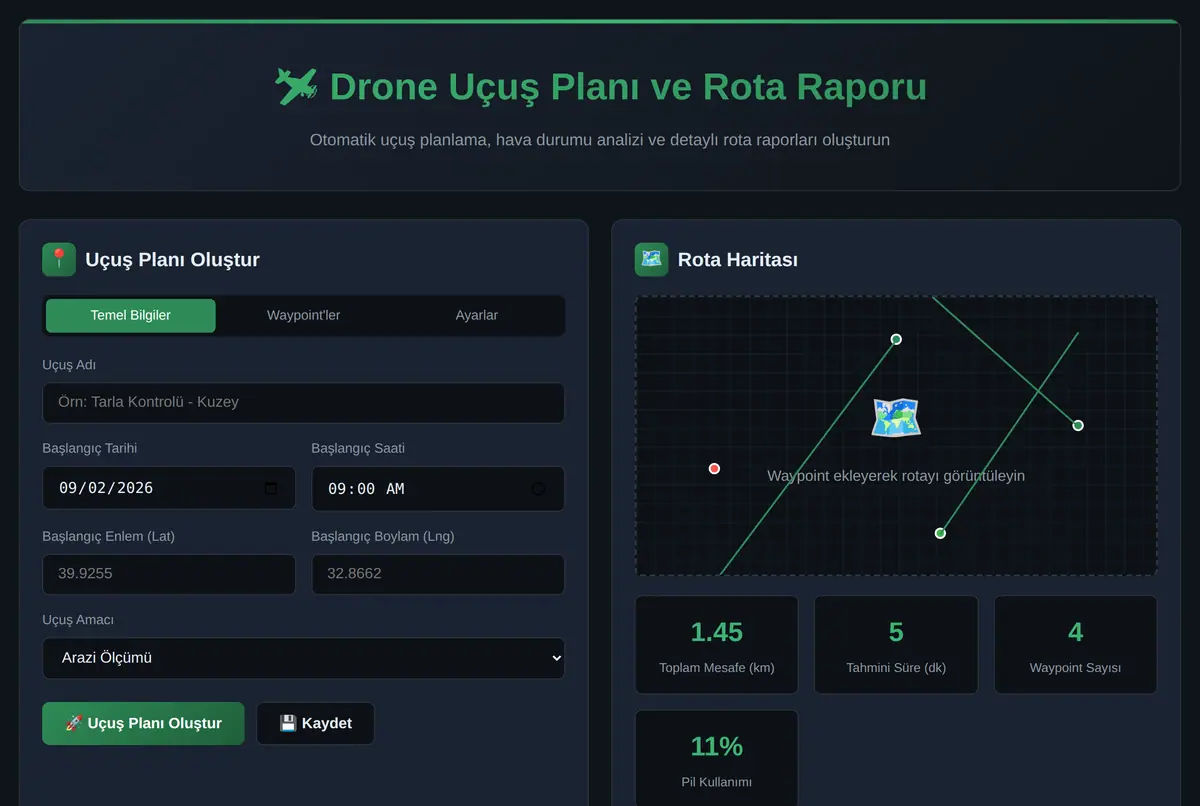The height and width of the screenshot is (806, 1200).
Task: Click the Tahmini Süre (dk) stat card
Action: (x=896, y=645)
